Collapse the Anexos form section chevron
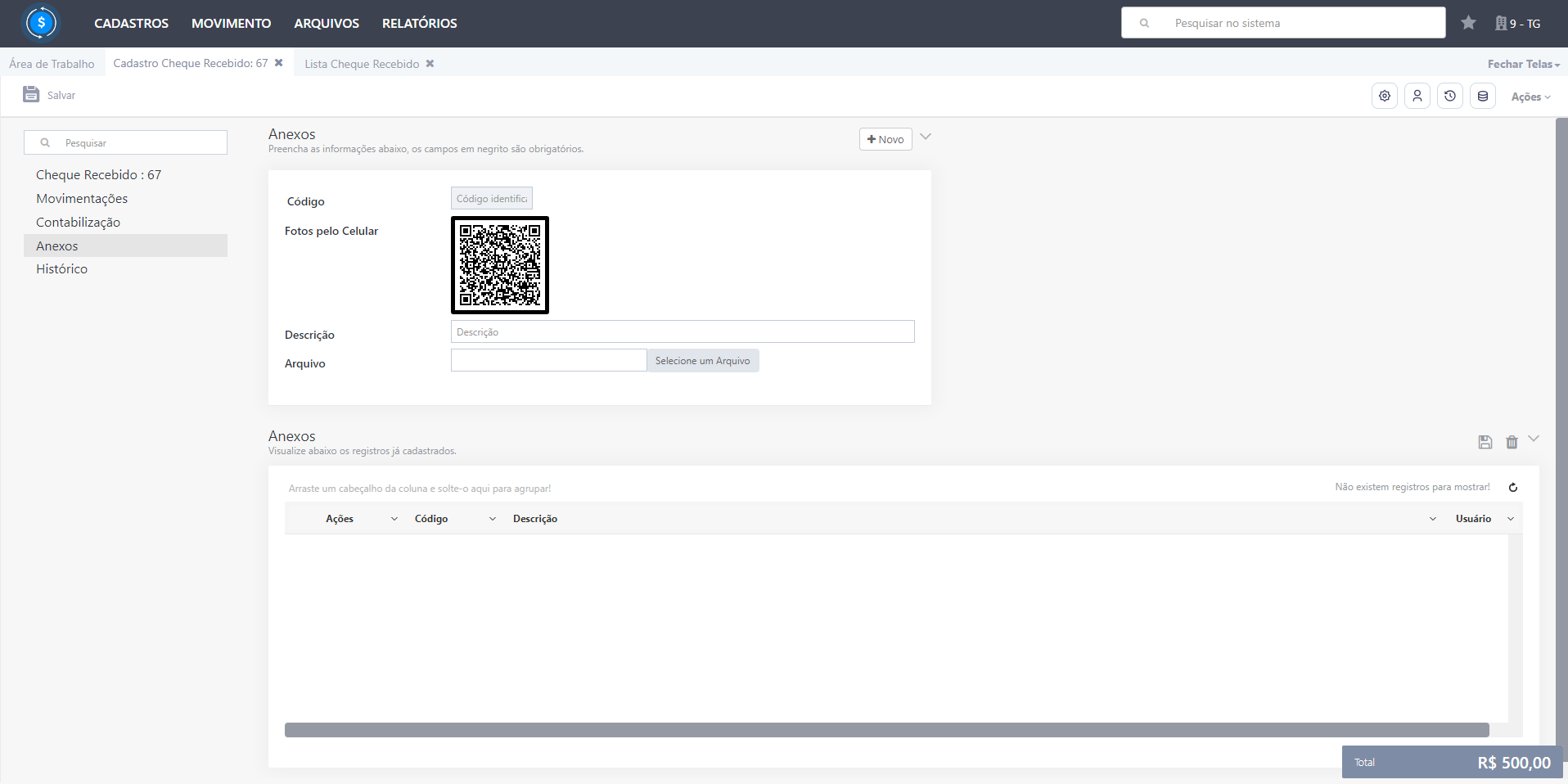The width and height of the screenshot is (1568, 784). tap(926, 137)
